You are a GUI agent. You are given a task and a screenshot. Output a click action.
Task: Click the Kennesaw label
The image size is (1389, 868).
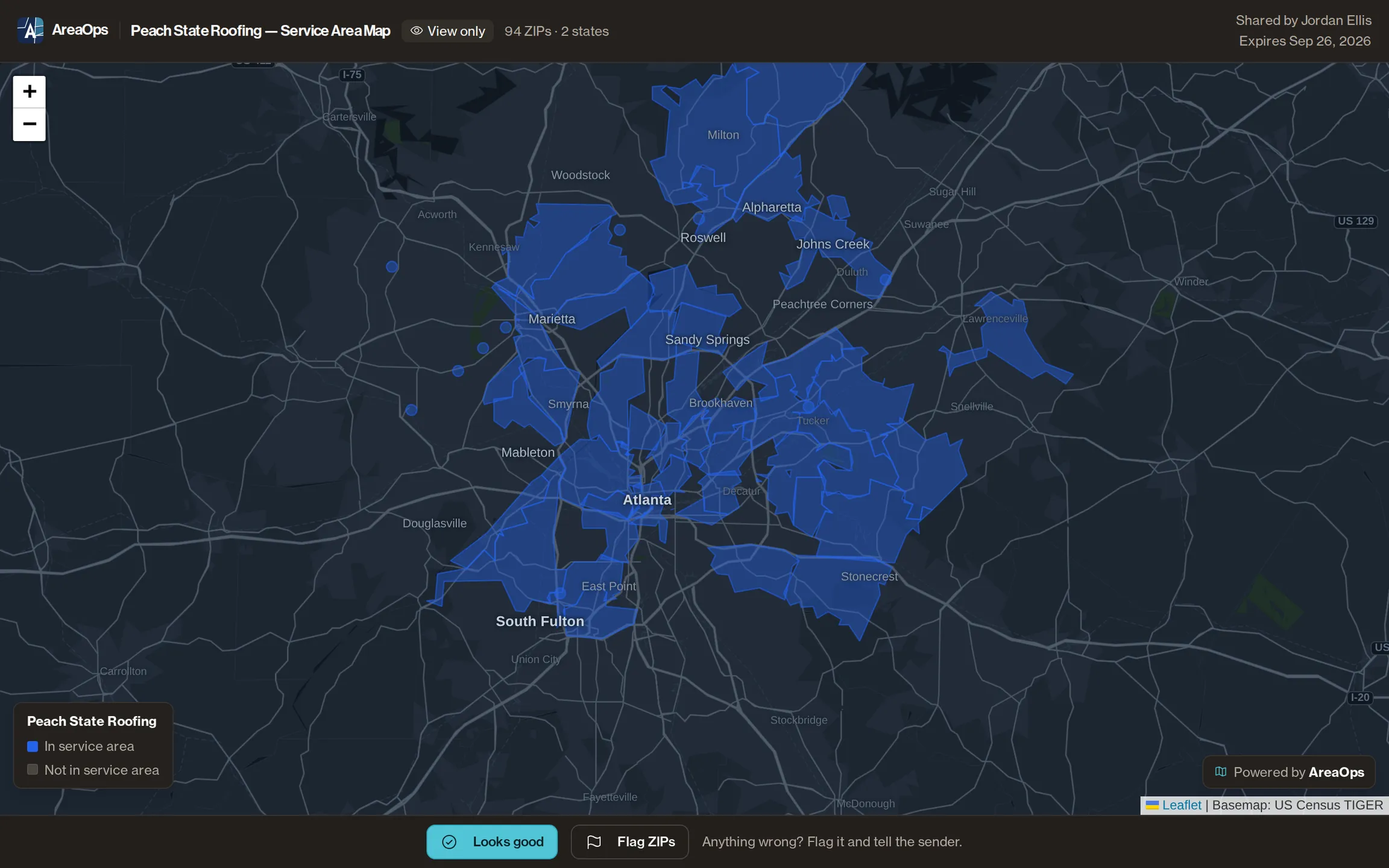coord(494,247)
